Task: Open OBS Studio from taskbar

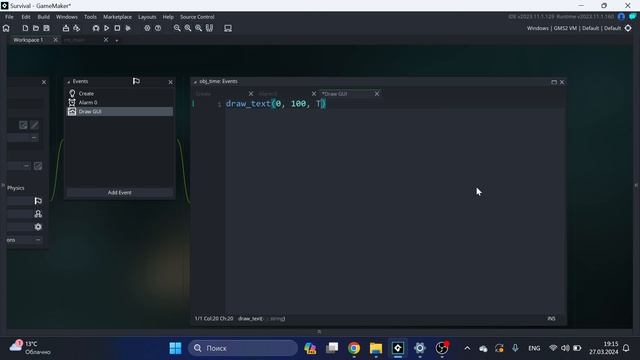Action: (x=442, y=348)
